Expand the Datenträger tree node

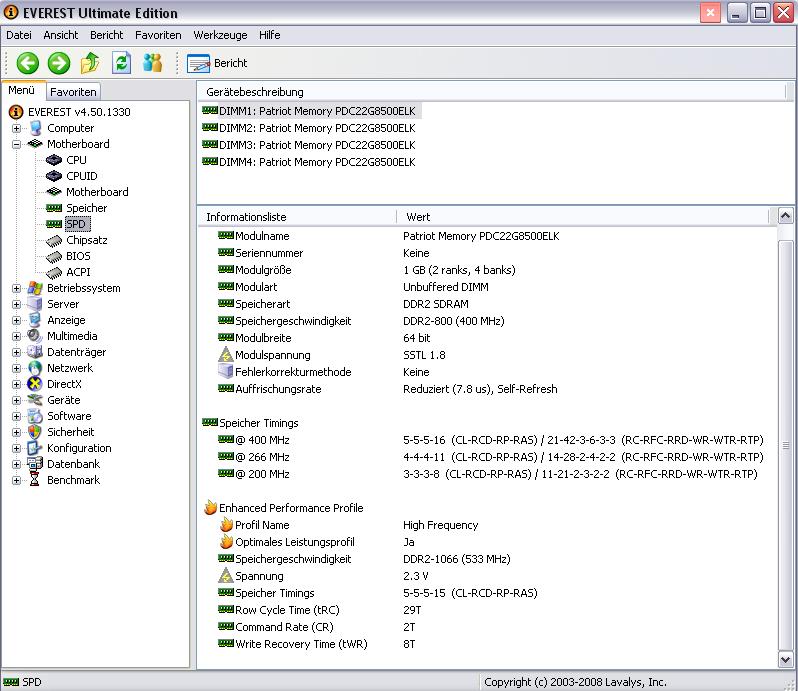(x=16, y=352)
